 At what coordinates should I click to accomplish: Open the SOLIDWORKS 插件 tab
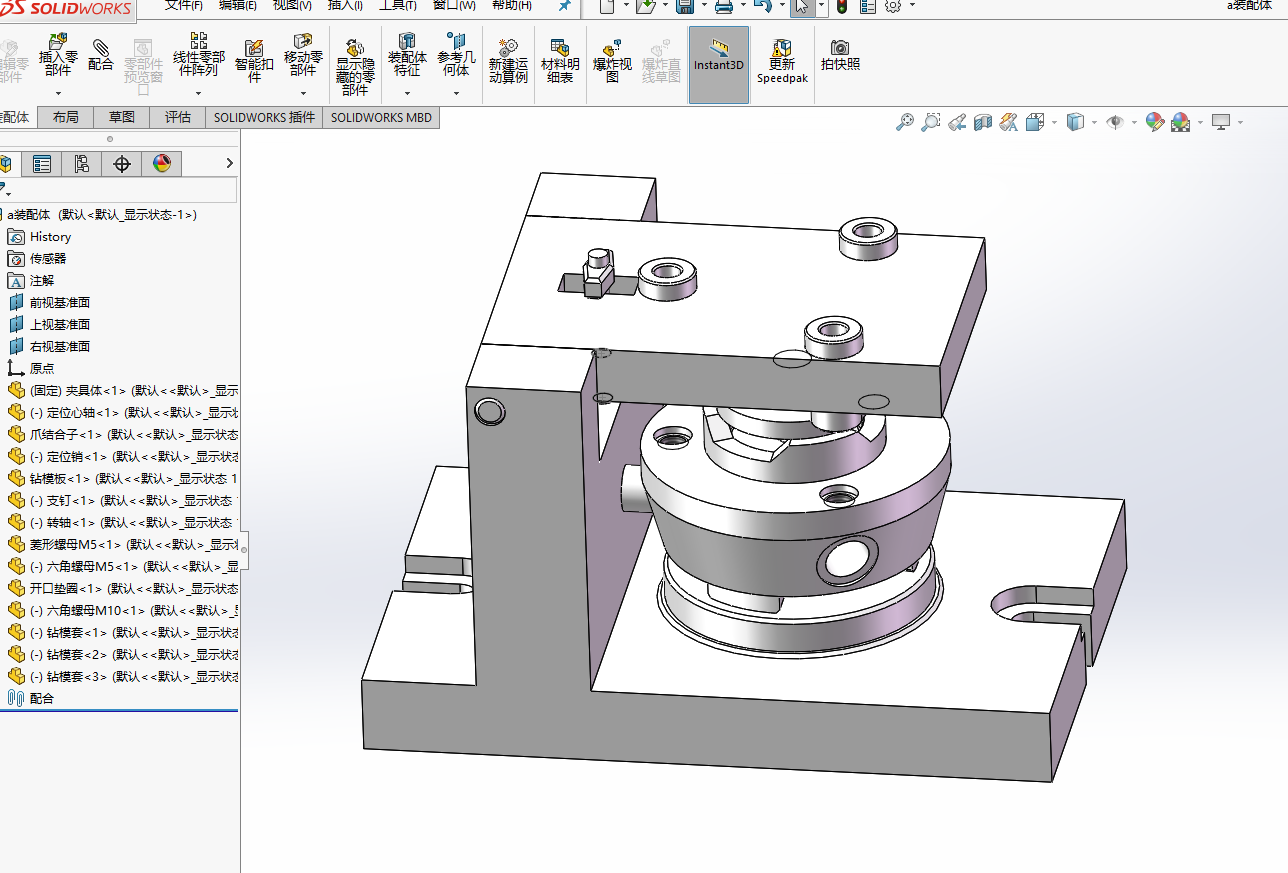(264, 117)
